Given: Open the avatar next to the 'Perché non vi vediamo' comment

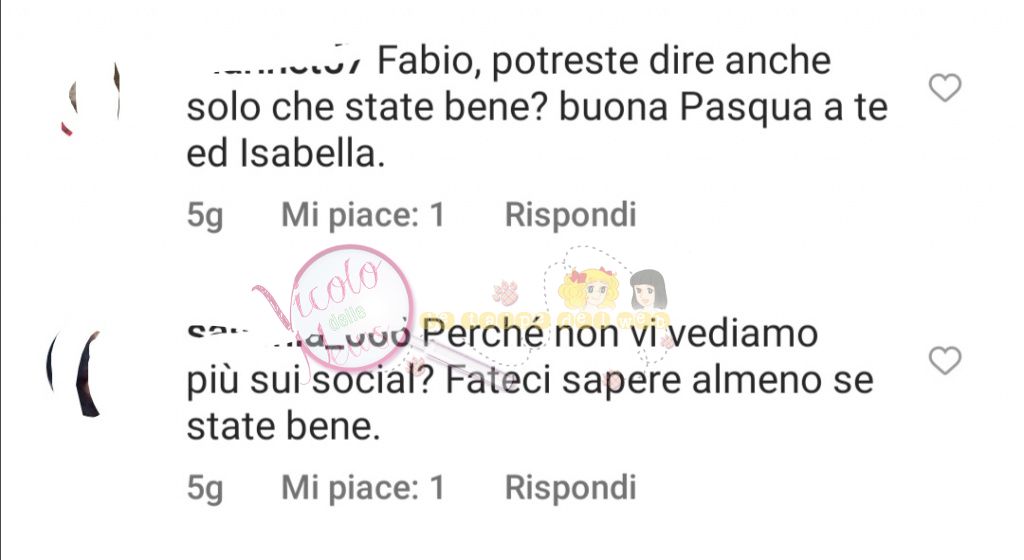Looking at the screenshot, I should coord(75,373).
